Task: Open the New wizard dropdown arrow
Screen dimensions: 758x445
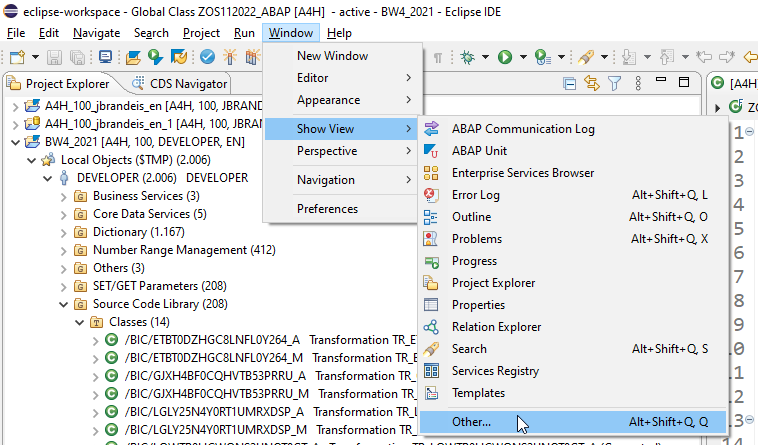Action: click(35, 57)
